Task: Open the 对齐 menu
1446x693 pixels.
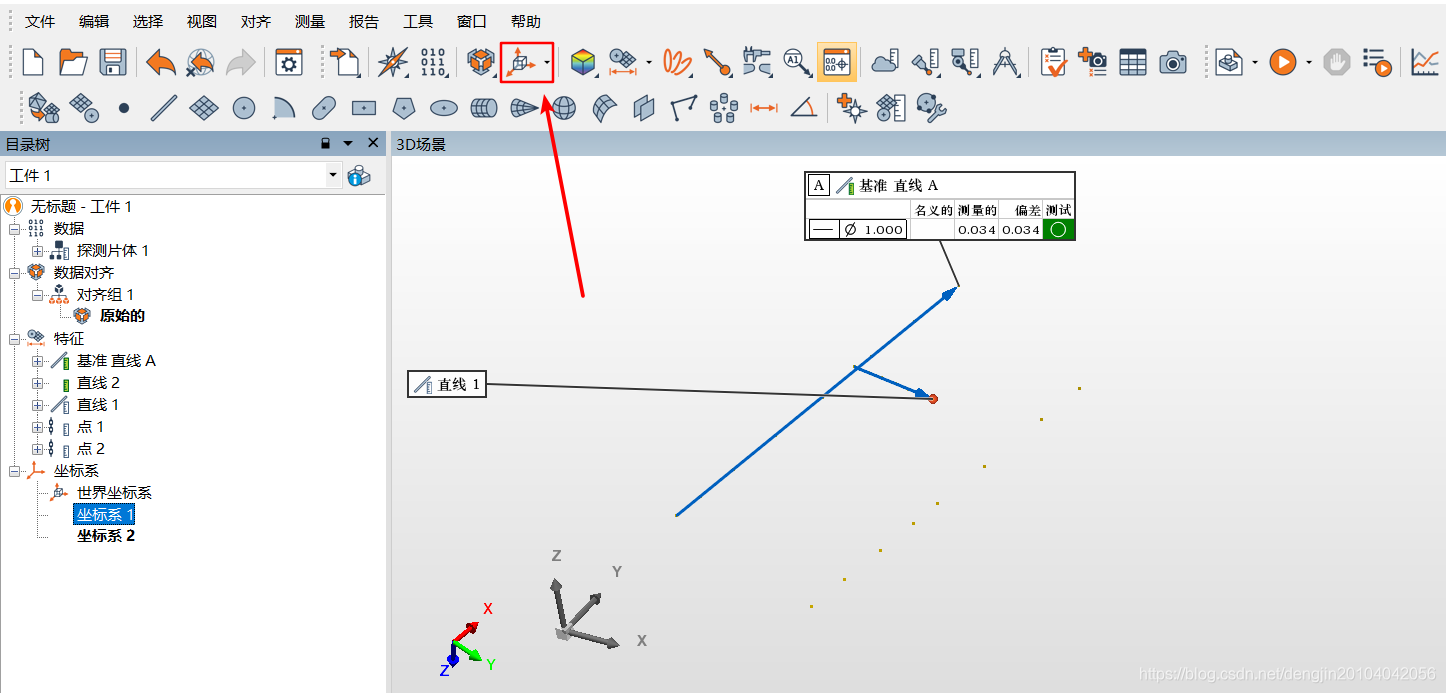Action: tap(256, 21)
